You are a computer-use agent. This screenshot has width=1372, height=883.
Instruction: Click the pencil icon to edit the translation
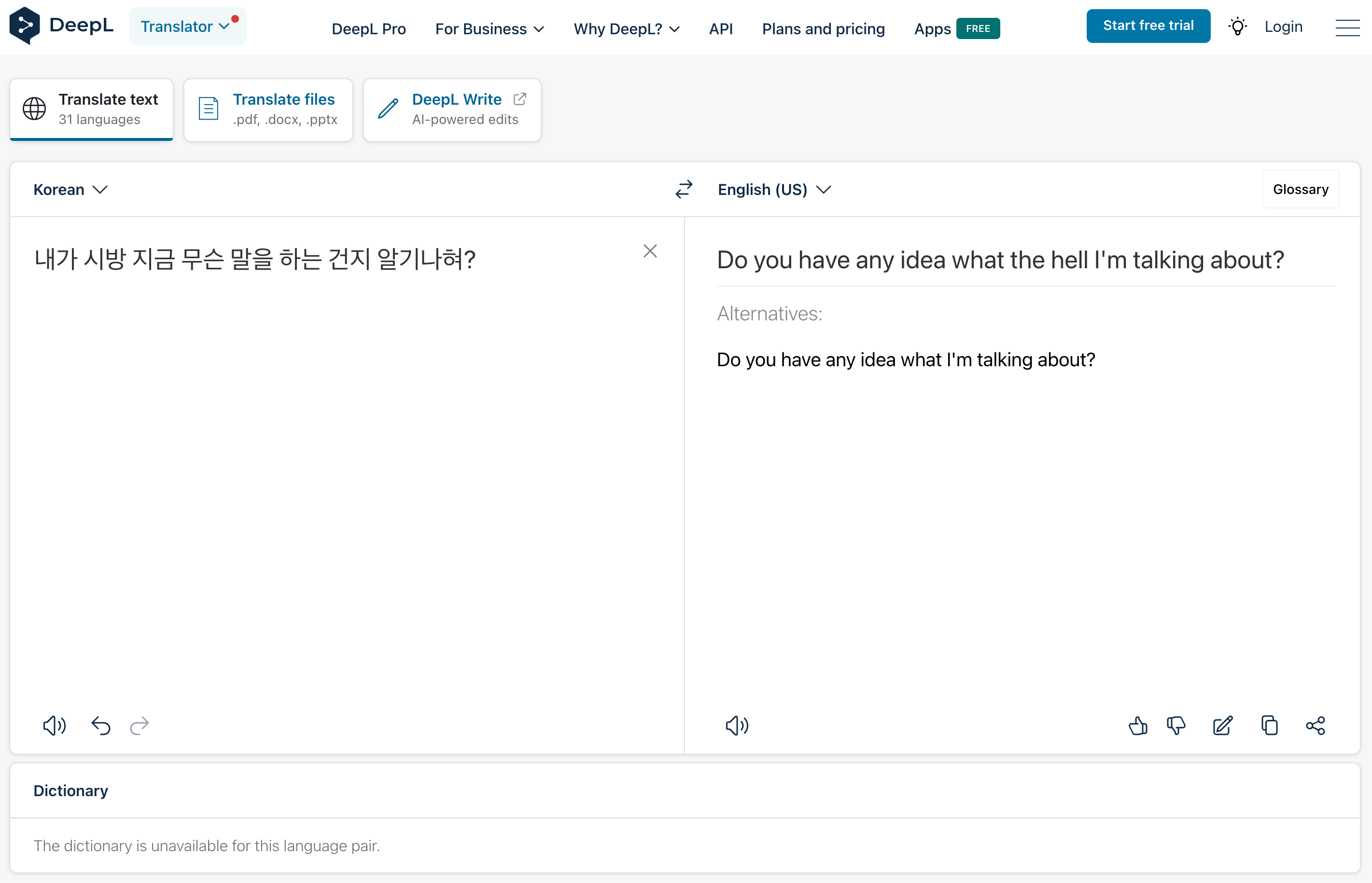[x=1222, y=726]
